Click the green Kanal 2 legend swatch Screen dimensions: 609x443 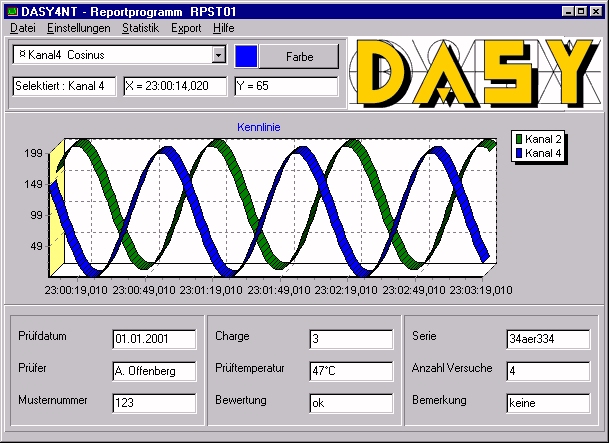pyautogui.click(x=519, y=139)
